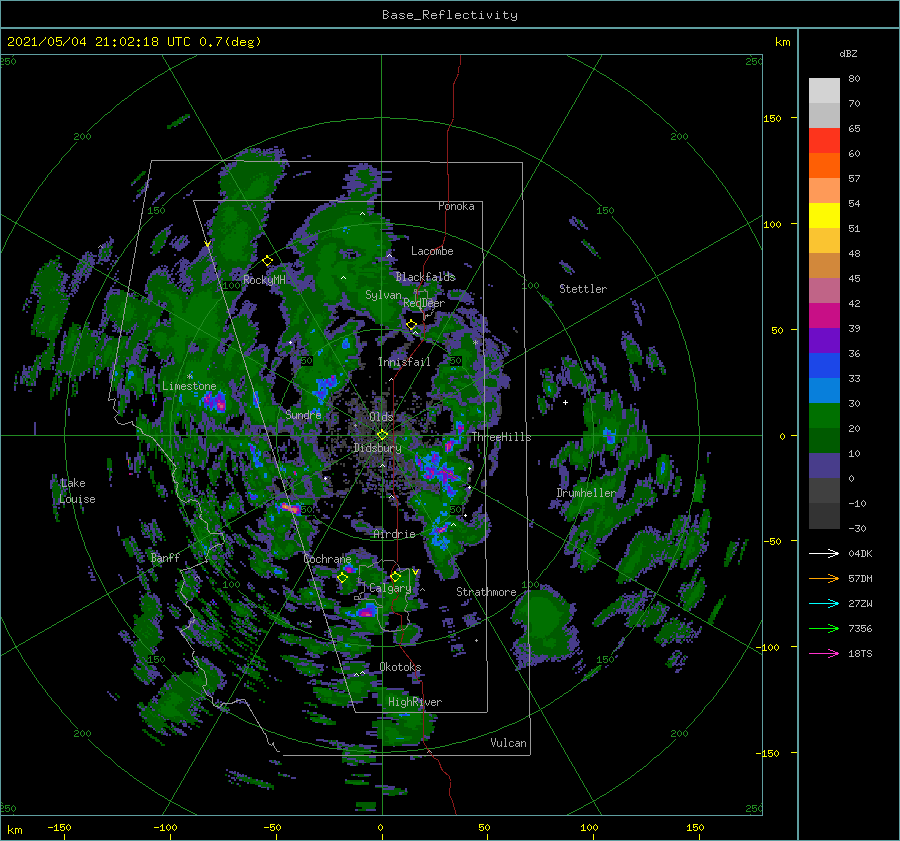
Task: Click the Ponoka city label
Action: tap(456, 206)
